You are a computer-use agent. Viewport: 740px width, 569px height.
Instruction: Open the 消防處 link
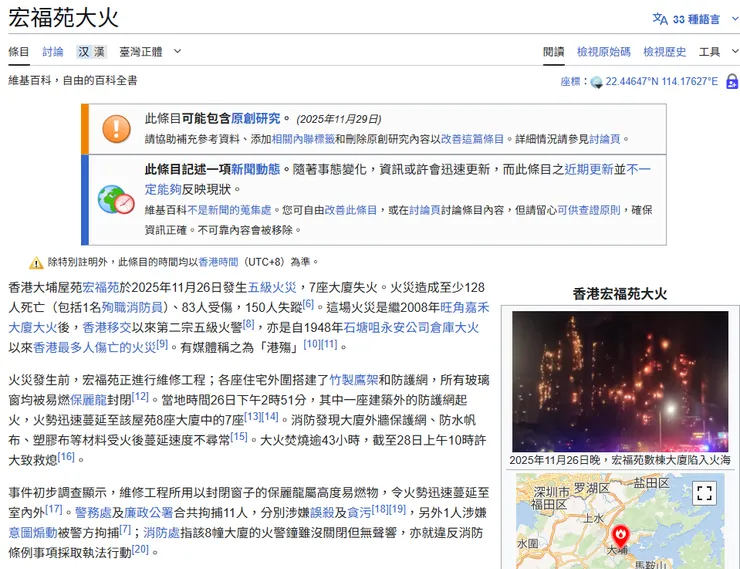(161, 533)
